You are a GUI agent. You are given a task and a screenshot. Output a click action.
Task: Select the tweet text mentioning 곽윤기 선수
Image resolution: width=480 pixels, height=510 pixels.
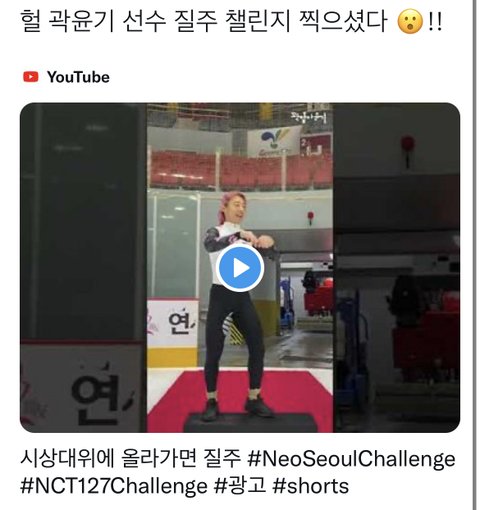point(231,21)
